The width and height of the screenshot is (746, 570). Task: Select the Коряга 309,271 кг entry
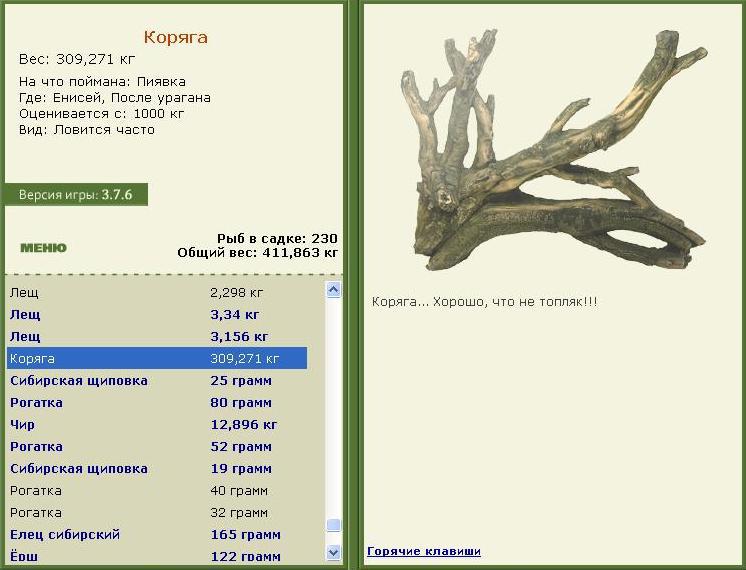[157, 358]
